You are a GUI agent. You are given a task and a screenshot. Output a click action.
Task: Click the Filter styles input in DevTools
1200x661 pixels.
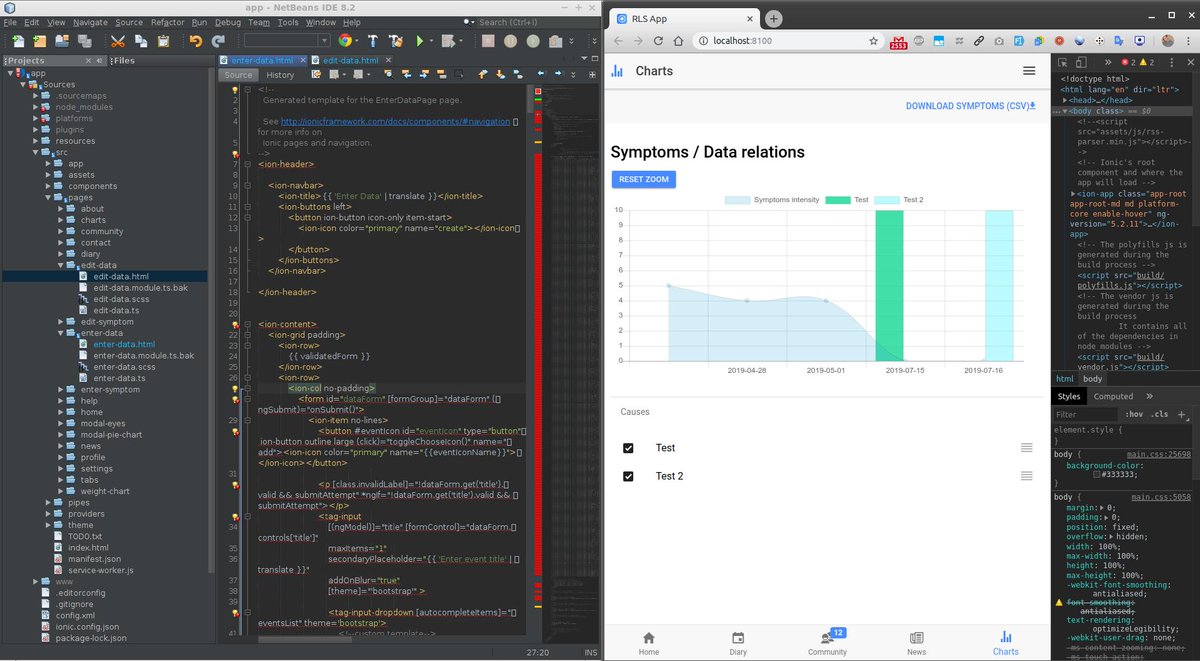1086,414
